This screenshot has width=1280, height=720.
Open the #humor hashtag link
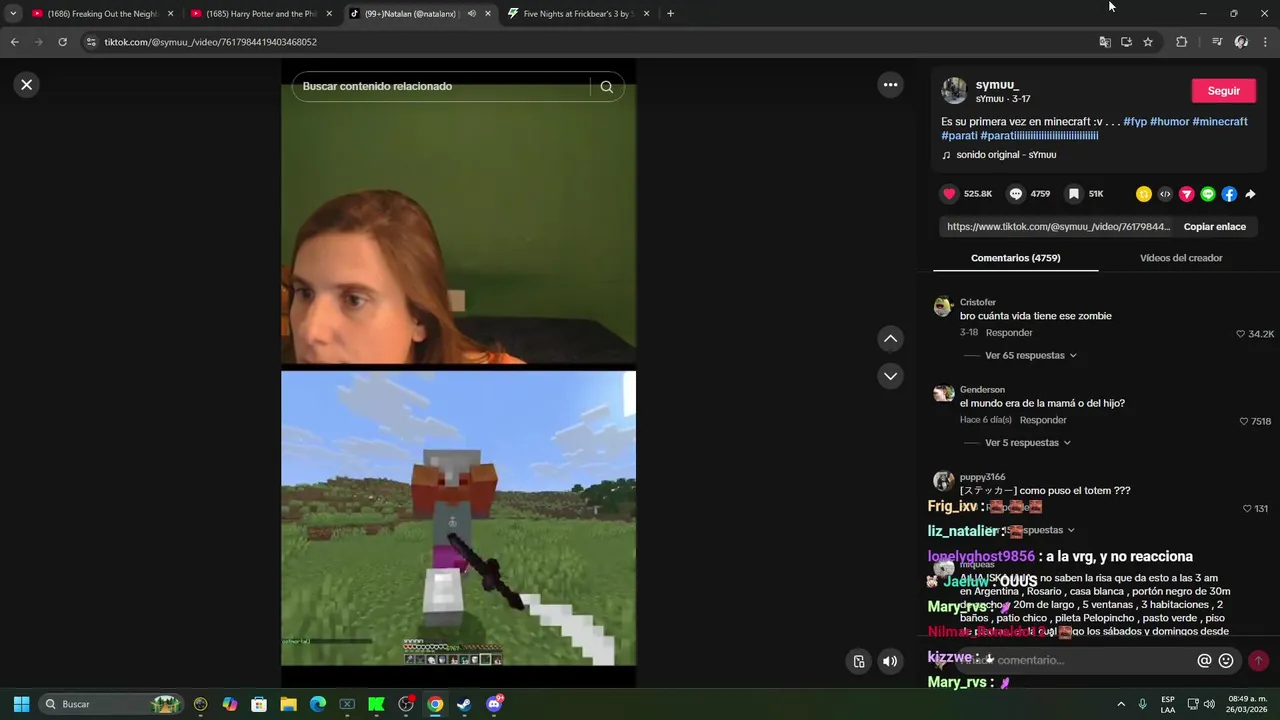pyautogui.click(x=1170, y=122)
